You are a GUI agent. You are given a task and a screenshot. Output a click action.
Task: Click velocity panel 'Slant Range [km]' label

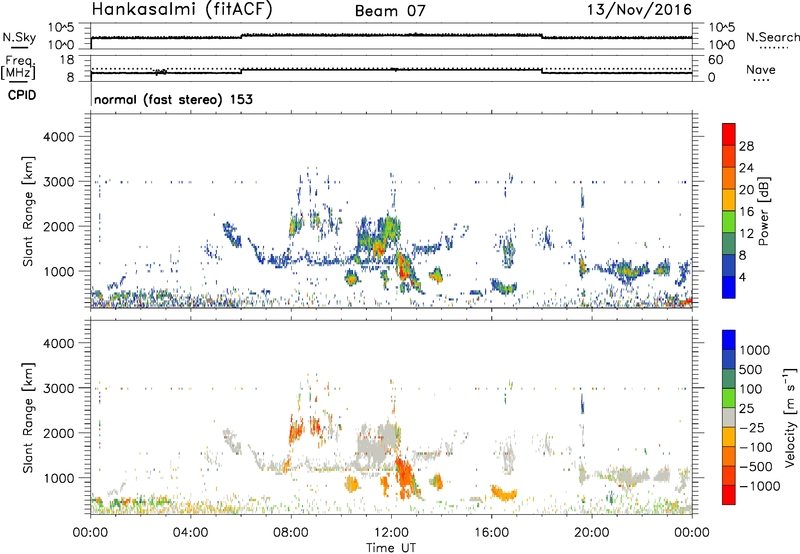tap(28, 418)
